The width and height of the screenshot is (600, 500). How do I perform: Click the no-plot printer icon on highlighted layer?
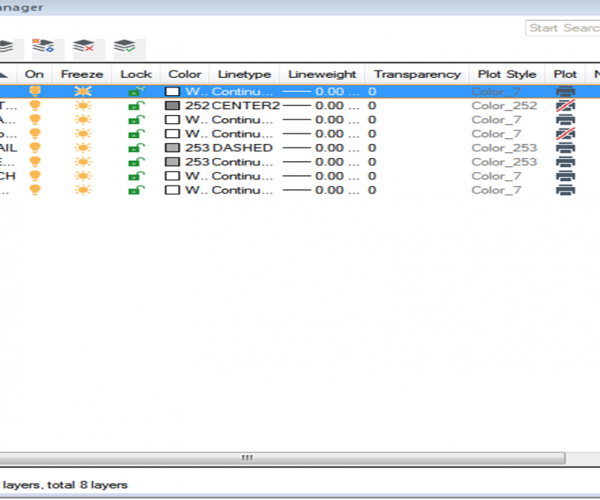coord(565,91)
